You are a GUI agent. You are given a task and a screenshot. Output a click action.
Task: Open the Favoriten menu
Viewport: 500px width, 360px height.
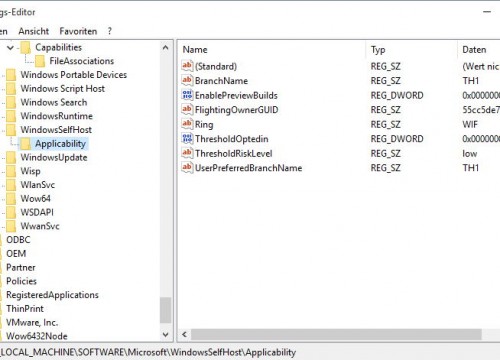78,31
